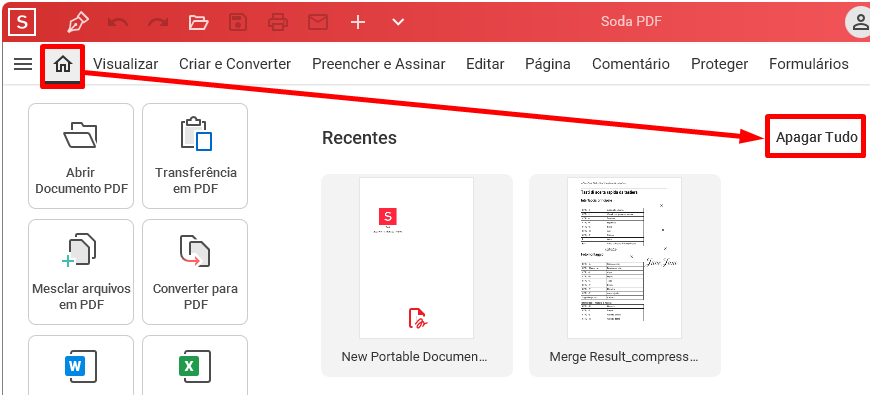Go to the Home tab icon
The height and width of the screenshot is (395, 870).
tap(63, 65)
